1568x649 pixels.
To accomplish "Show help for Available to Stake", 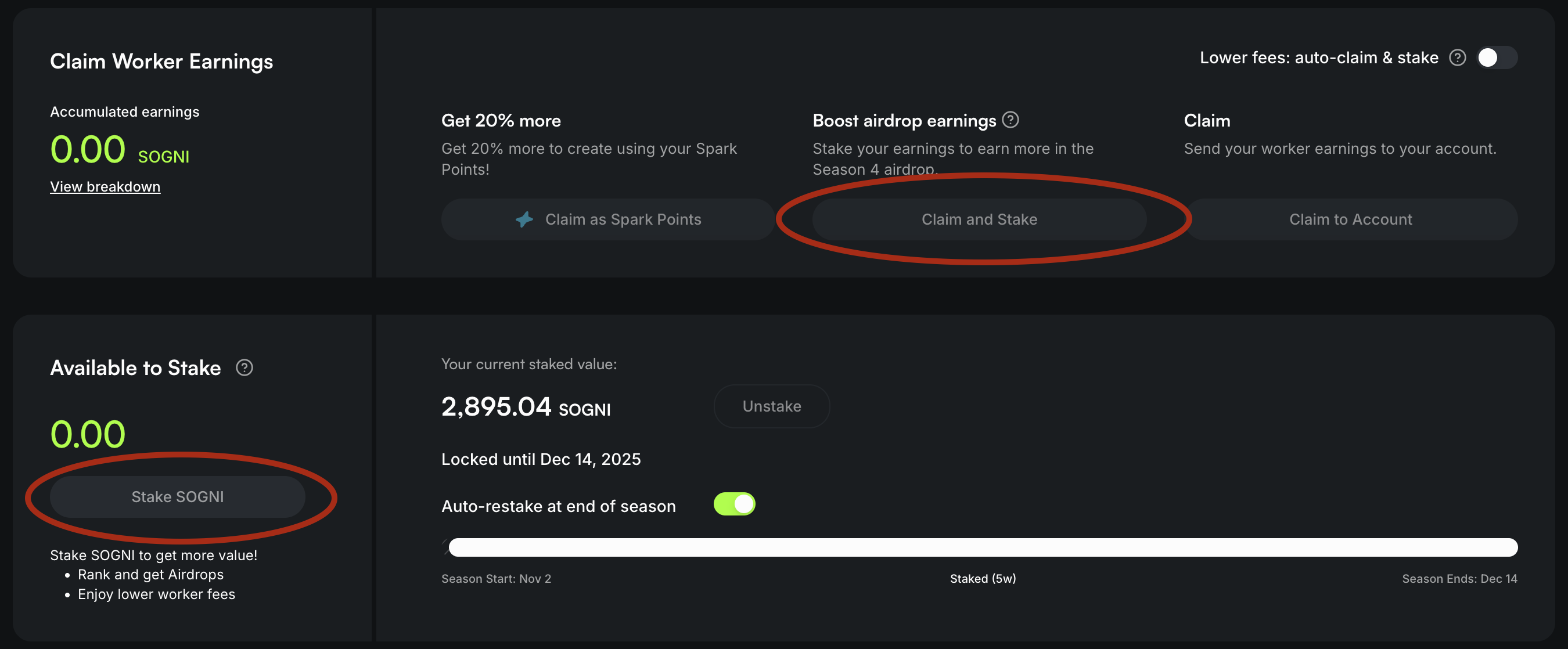I will (244, 367).
